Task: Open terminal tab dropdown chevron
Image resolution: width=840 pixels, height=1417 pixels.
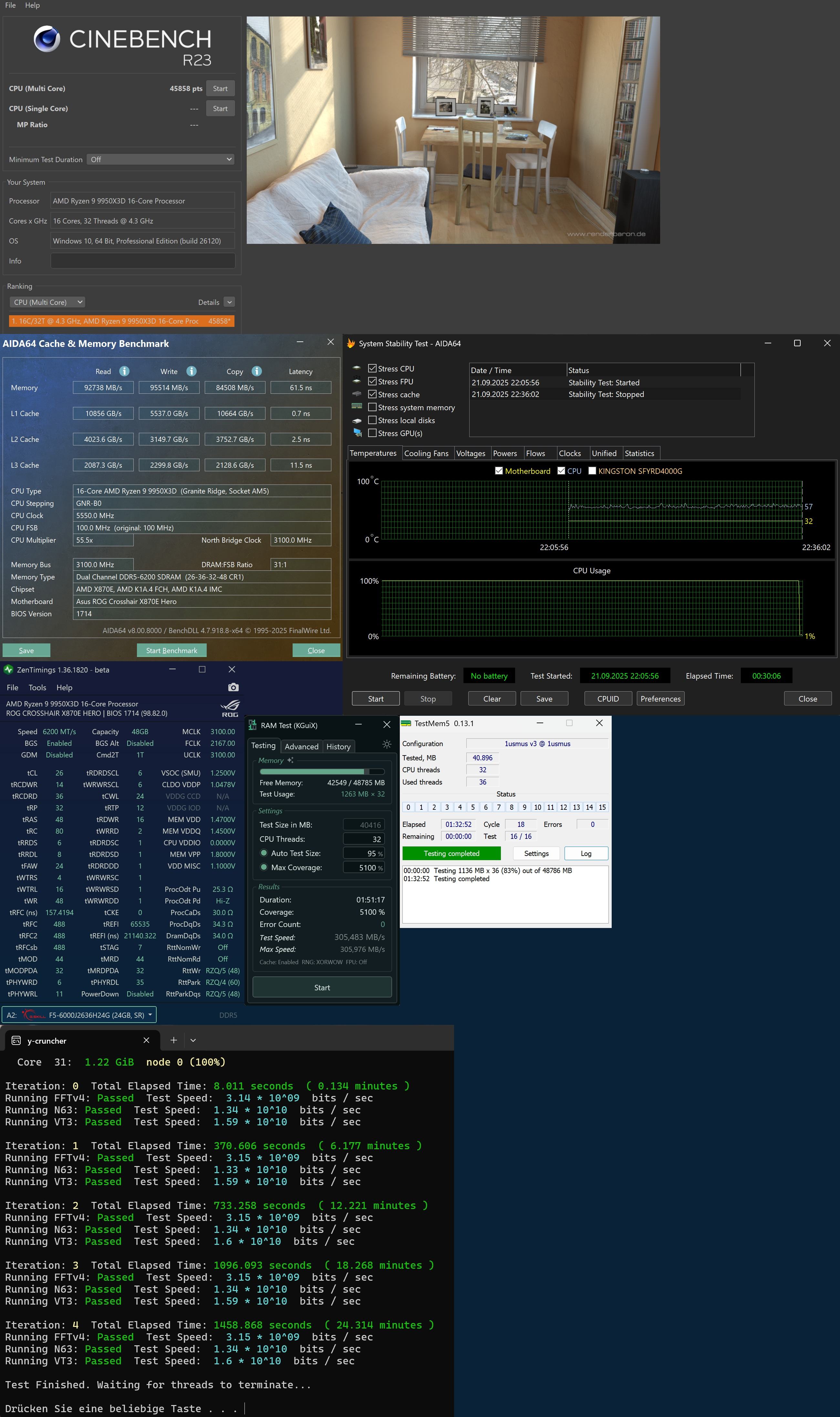Action: click(x=193, y=1040)
